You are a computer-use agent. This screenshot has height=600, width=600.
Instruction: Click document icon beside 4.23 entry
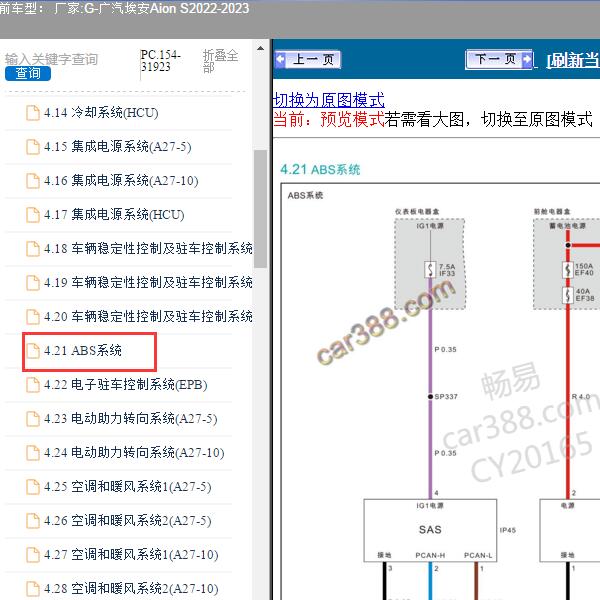(x=33, y=419)
